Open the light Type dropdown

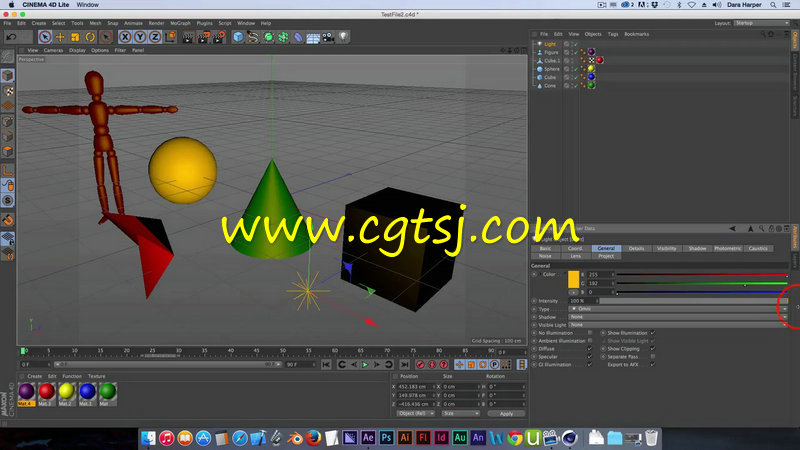tap(678, 309)
